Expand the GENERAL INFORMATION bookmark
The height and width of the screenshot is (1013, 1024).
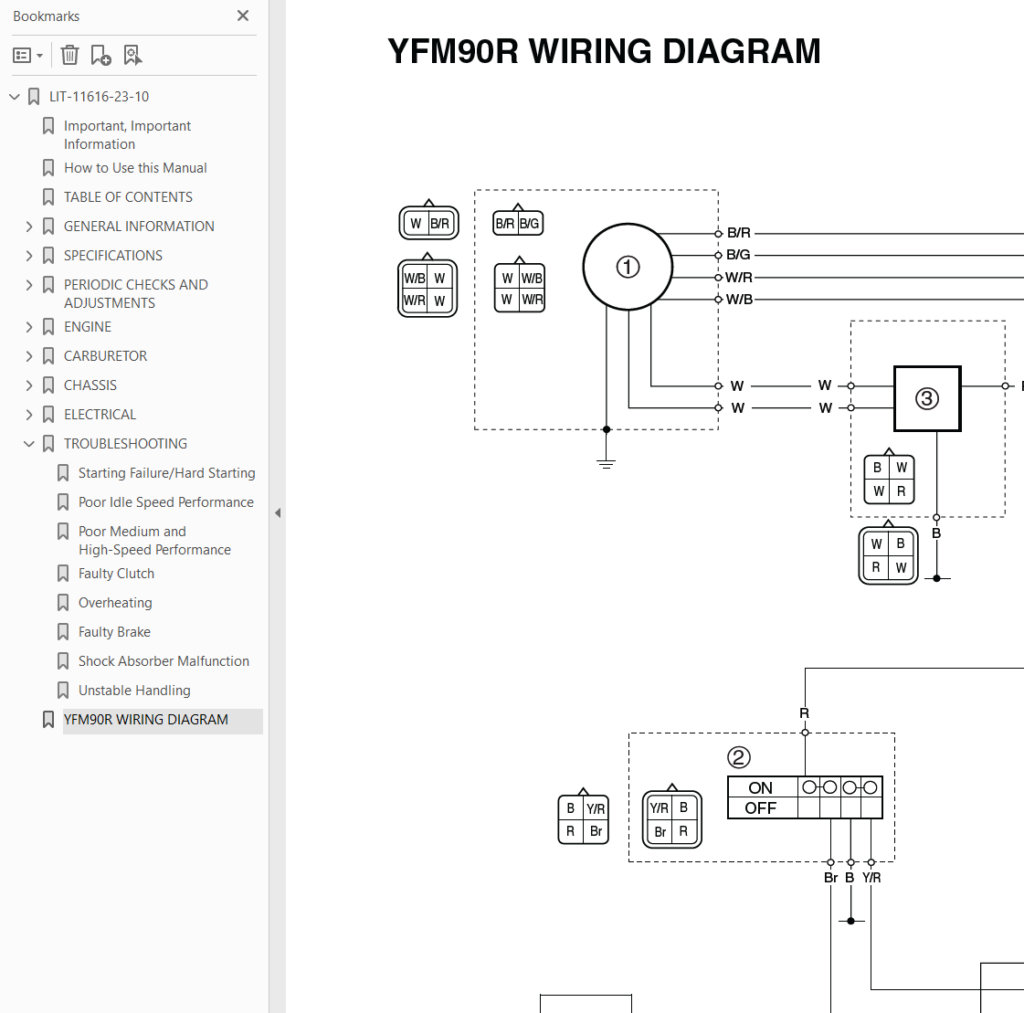point(29,227)
